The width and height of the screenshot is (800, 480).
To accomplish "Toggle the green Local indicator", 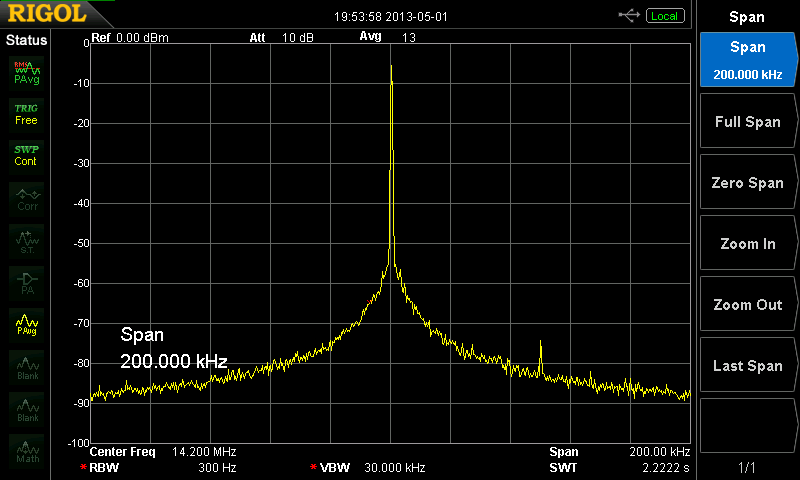I will (x=664, y=16).
